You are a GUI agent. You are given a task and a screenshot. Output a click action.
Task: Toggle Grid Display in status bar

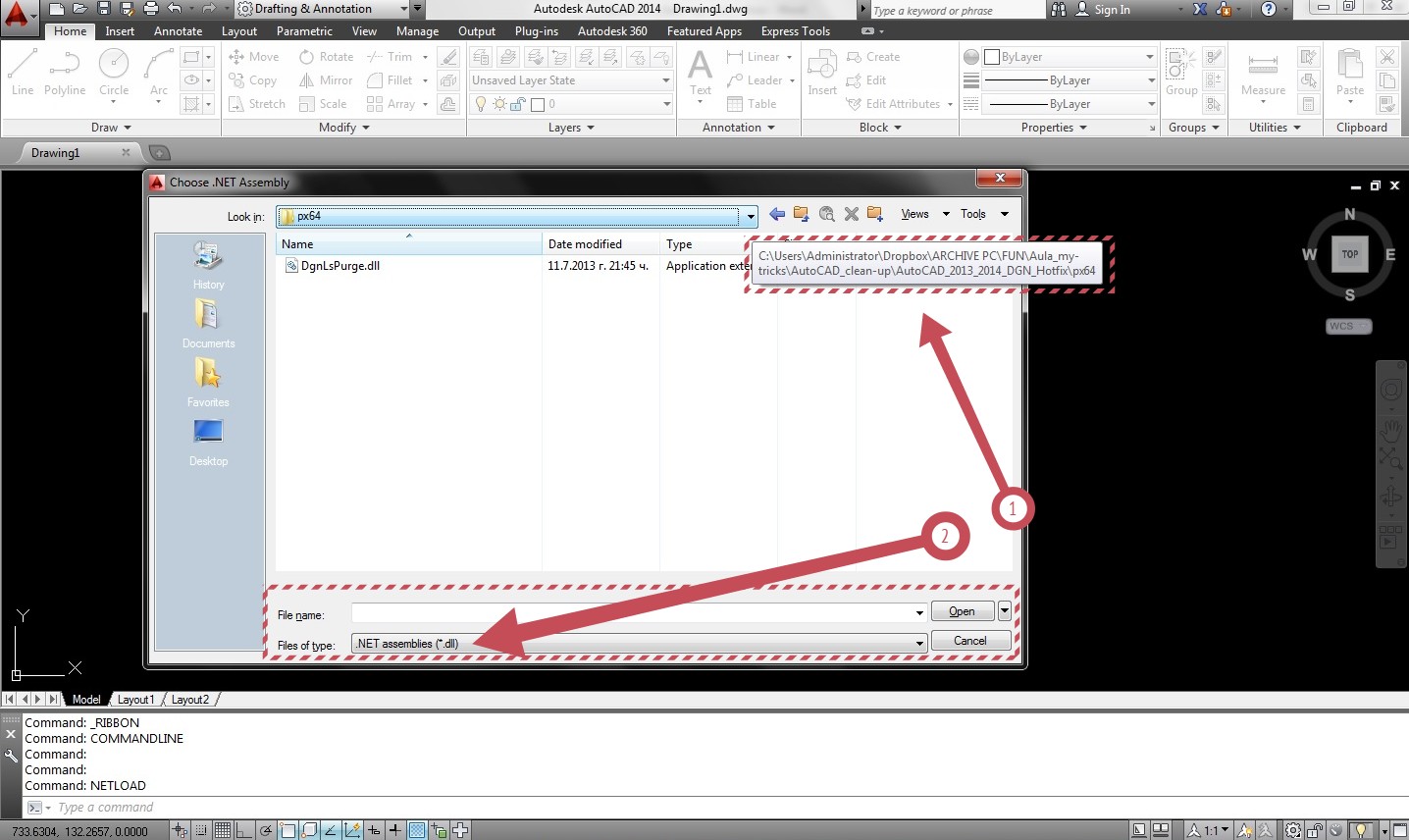[223, 830]
